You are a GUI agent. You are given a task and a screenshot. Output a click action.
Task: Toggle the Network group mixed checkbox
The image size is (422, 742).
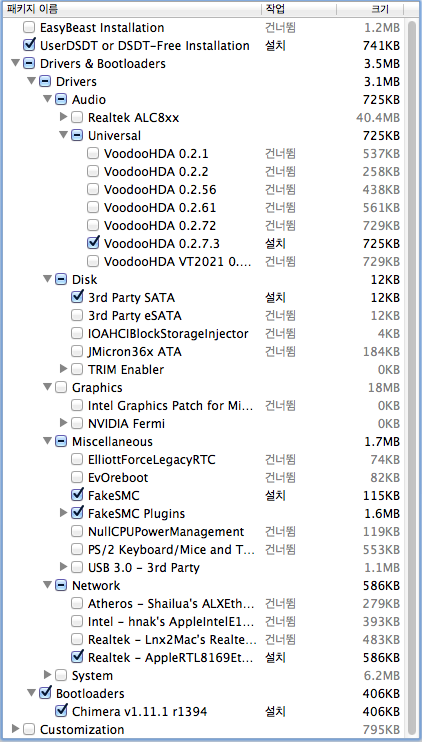(x=61, y=585)
